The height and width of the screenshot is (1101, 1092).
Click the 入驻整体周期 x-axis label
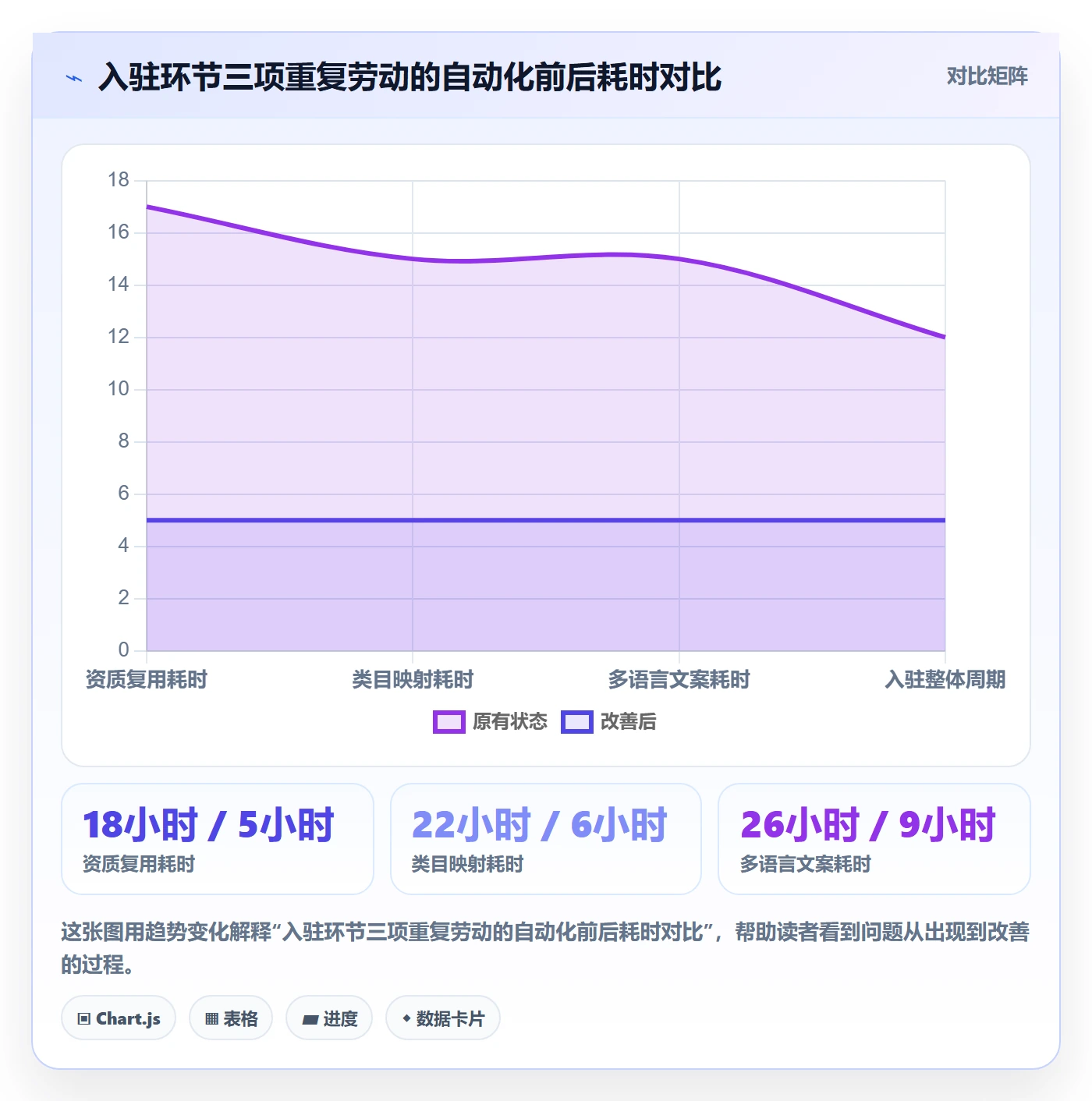(945, 680)
